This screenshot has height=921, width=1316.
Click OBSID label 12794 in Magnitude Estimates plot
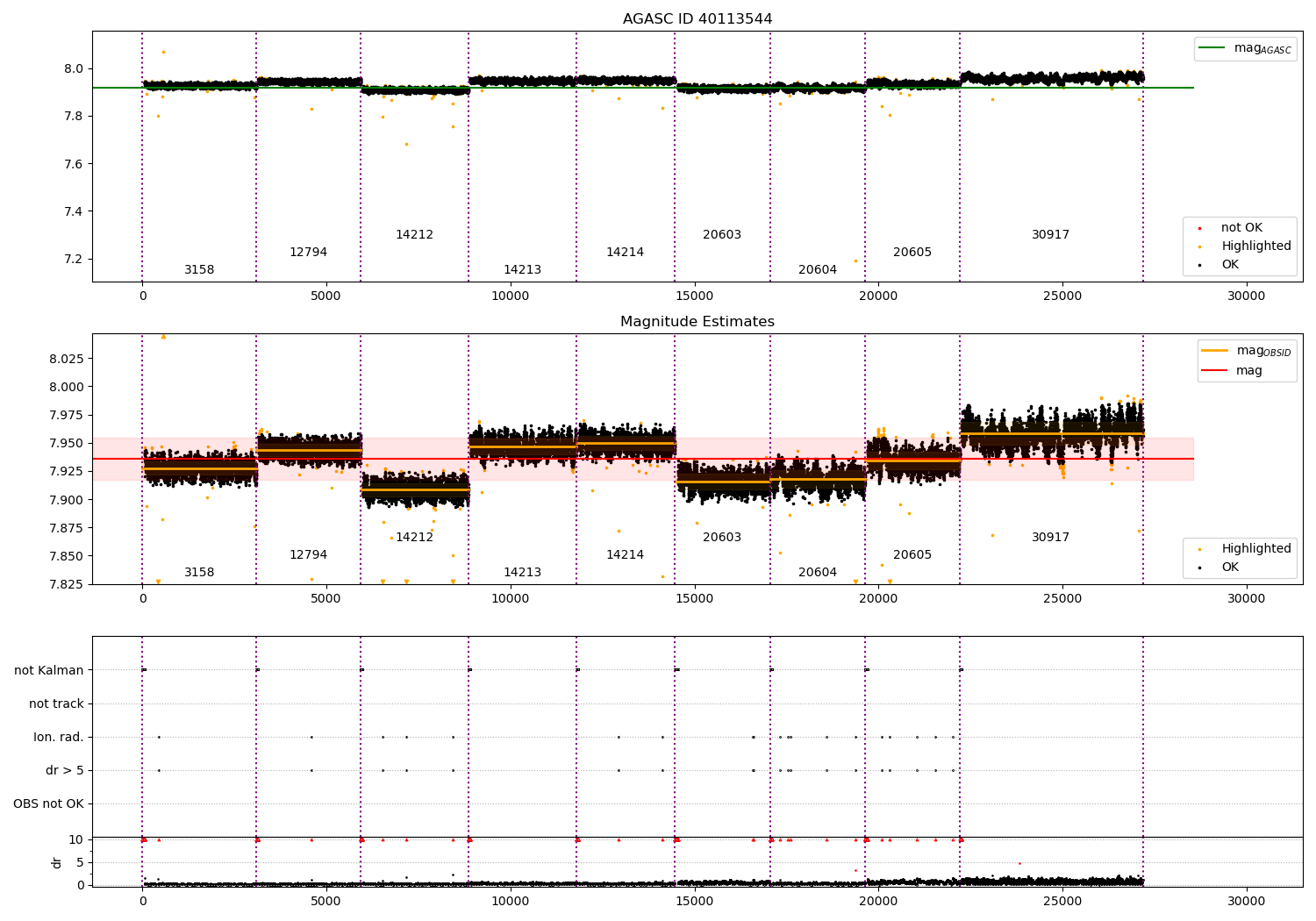click(308, 555)
